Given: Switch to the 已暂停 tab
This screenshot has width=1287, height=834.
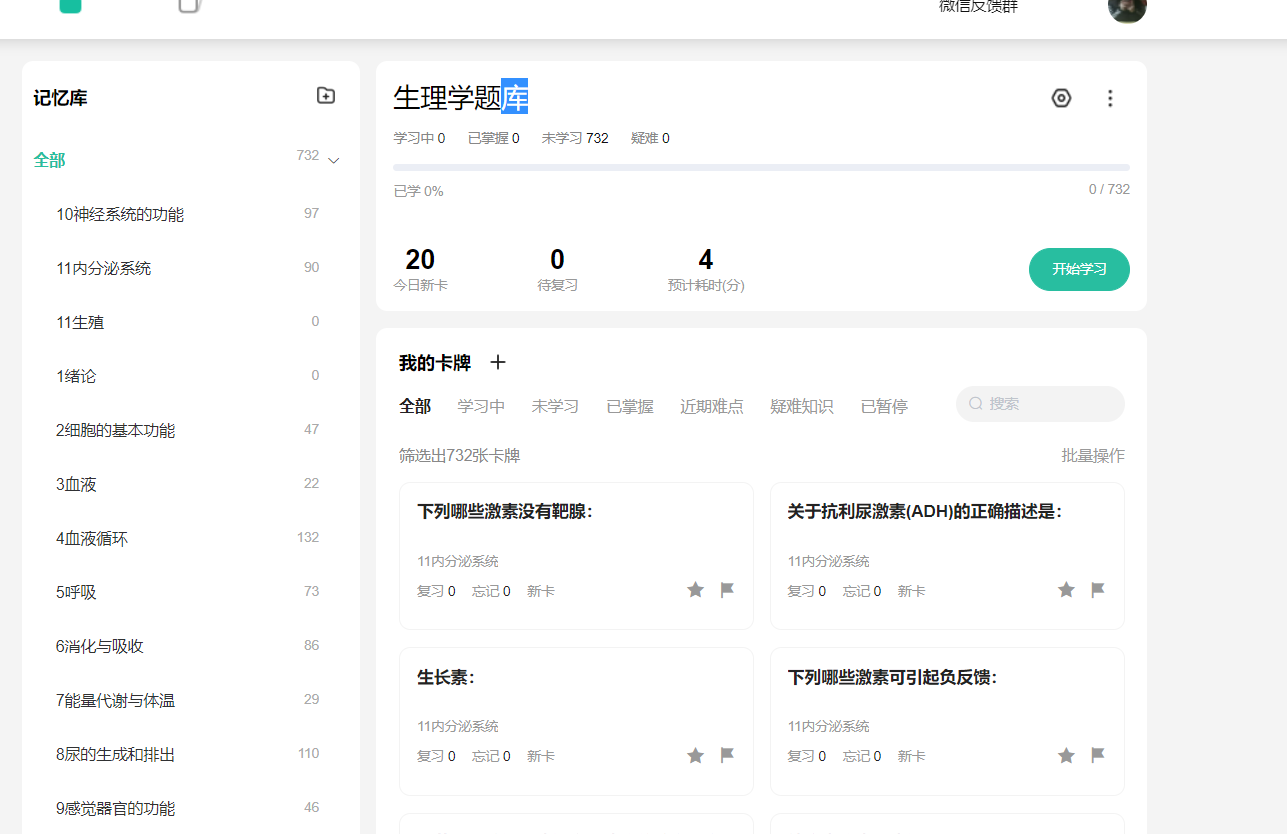Looking at the screenshot, I should (x=884, y=406).
